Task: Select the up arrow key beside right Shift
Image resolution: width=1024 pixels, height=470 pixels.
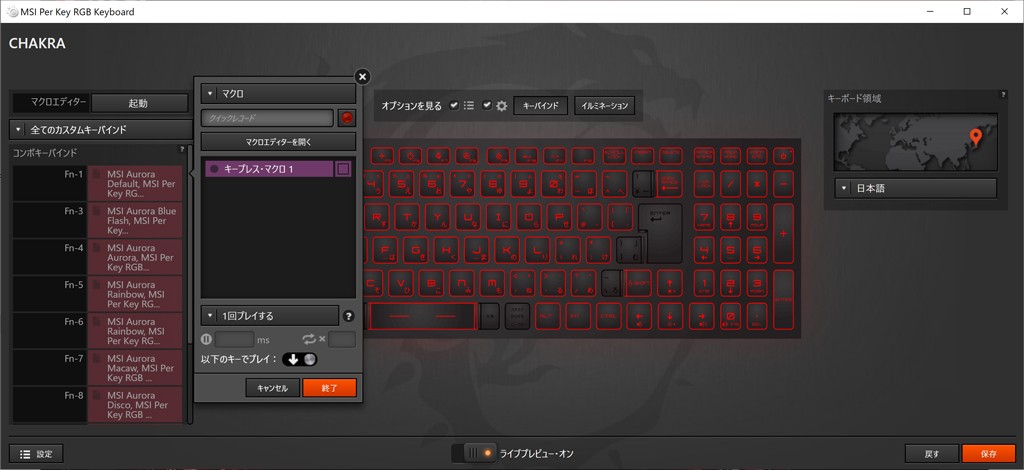Action: tap(670, 283)
